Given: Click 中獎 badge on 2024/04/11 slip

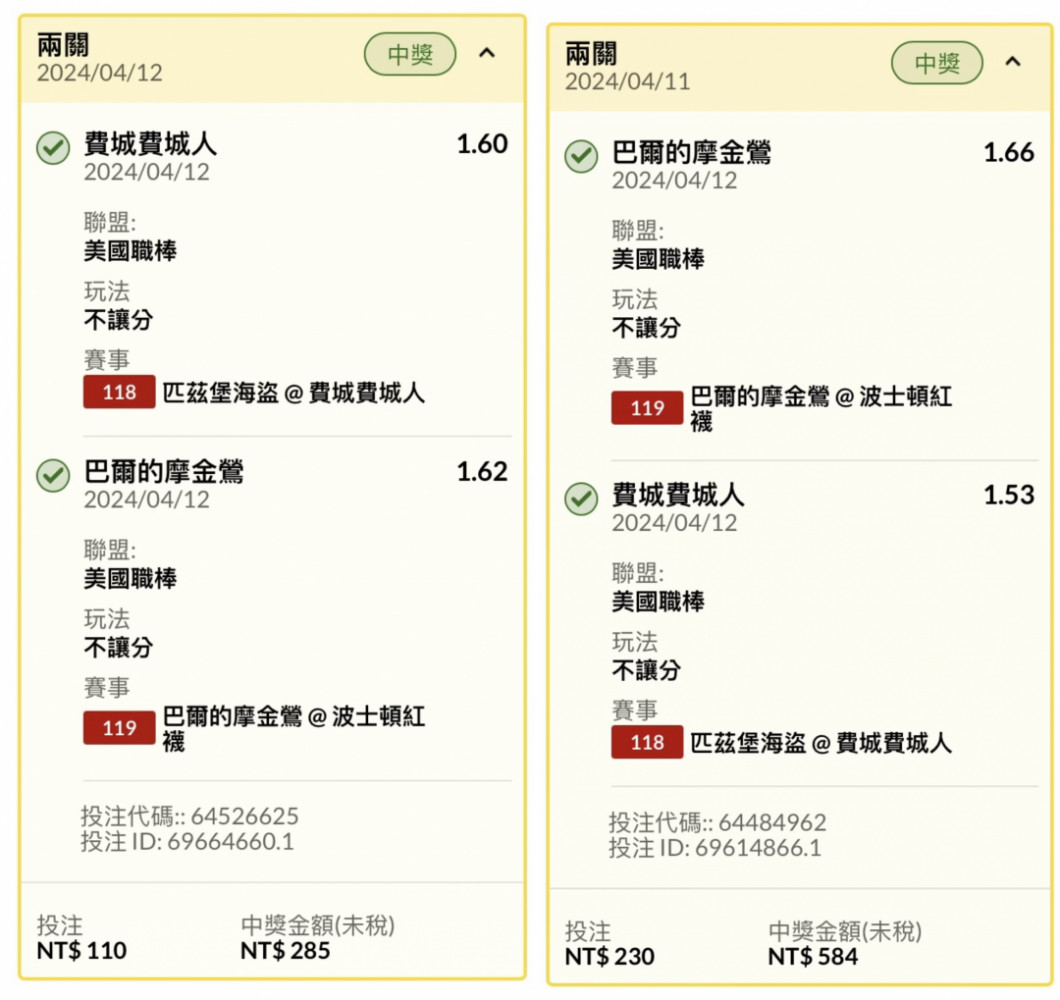Looking at the screenshot, I should [937, 63].
